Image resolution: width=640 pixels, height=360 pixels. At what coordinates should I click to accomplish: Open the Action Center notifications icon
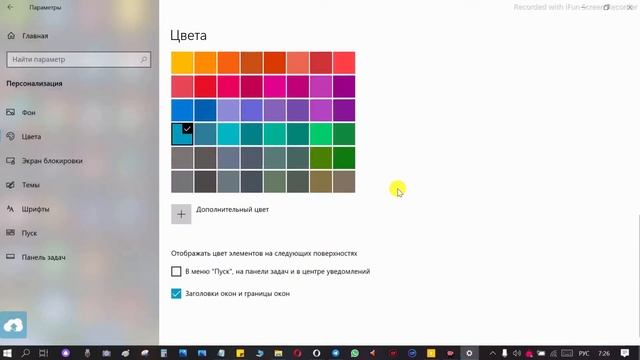pyautogui.click(x=625, y=353)
